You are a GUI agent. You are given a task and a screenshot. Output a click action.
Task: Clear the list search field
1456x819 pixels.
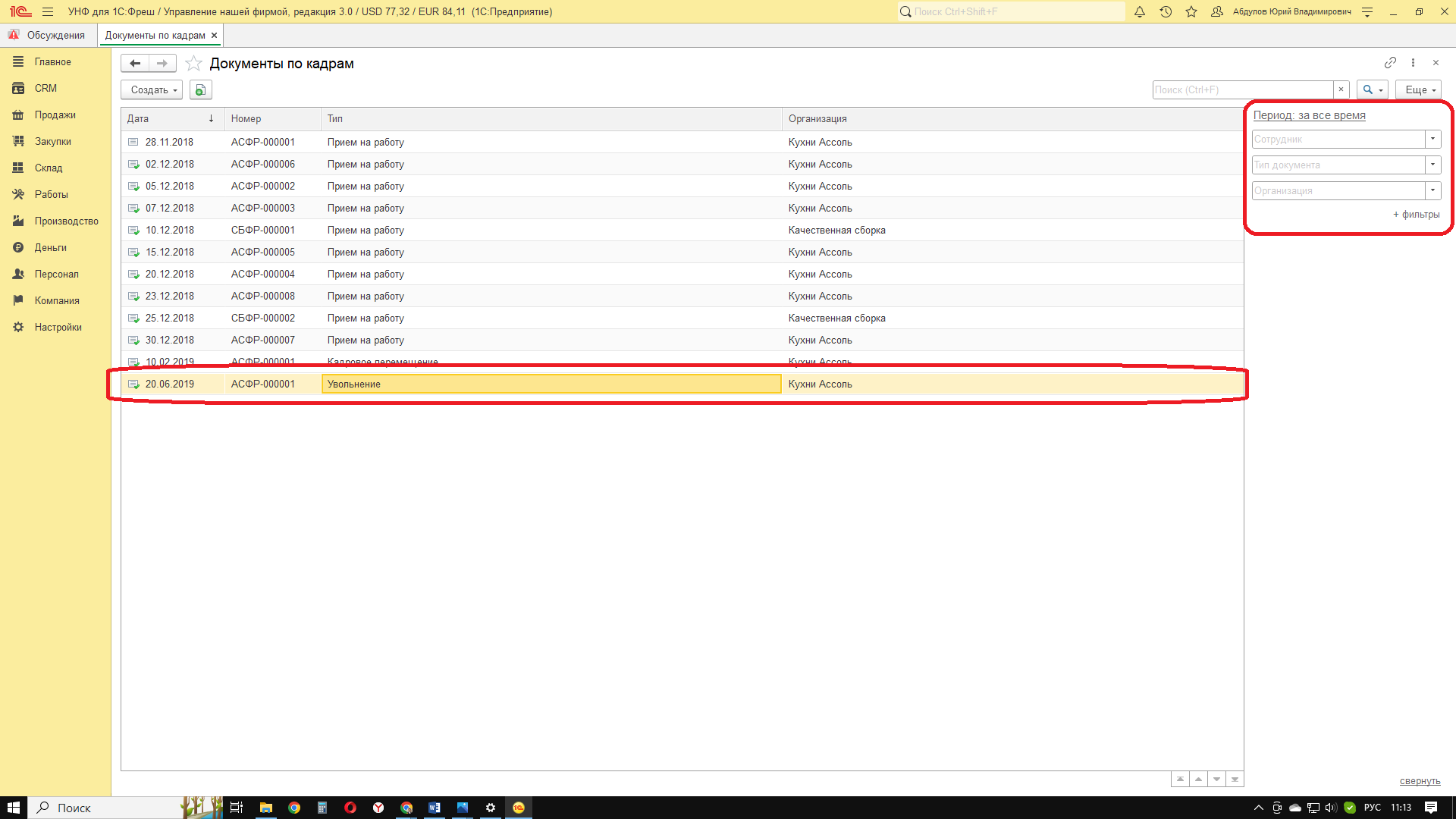[x=1341, y=89]
